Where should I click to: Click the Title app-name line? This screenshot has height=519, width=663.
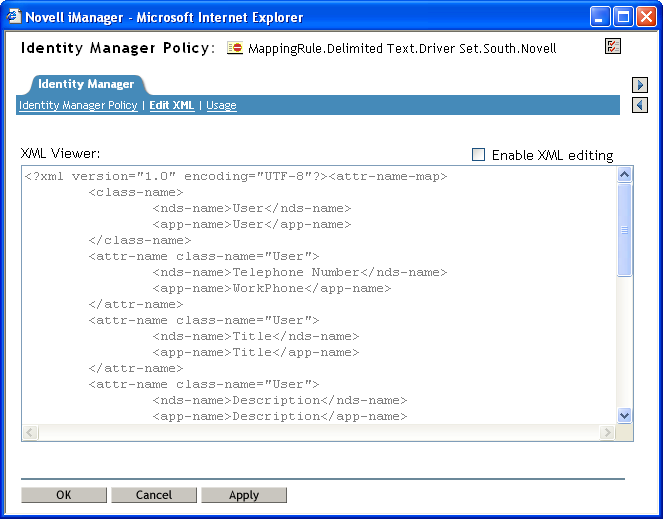click(255, 352)
